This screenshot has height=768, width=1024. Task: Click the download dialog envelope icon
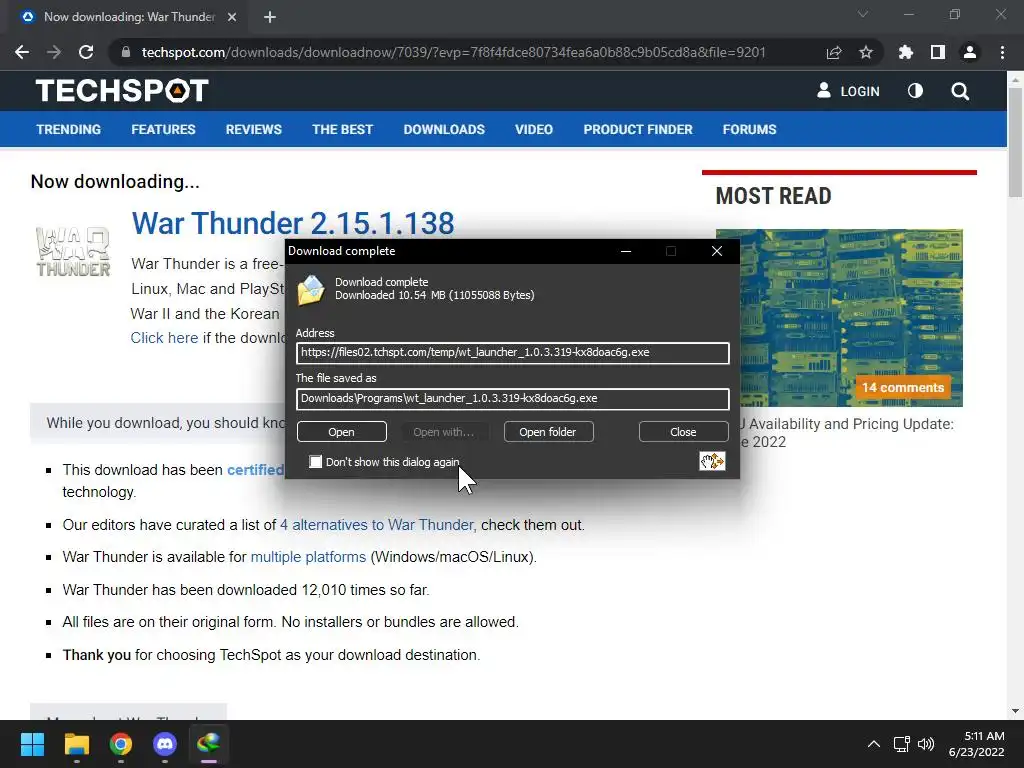pos(311,290)
